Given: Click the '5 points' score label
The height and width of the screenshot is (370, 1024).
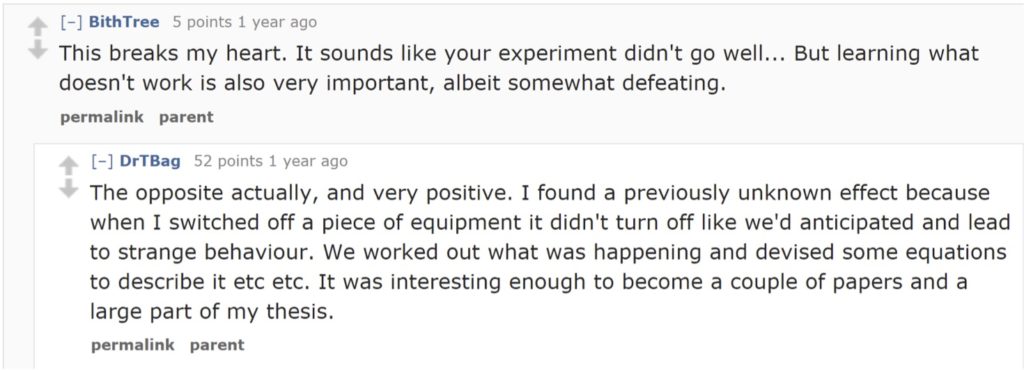Looking at the screenshot, I should click(x=202, y=22).
